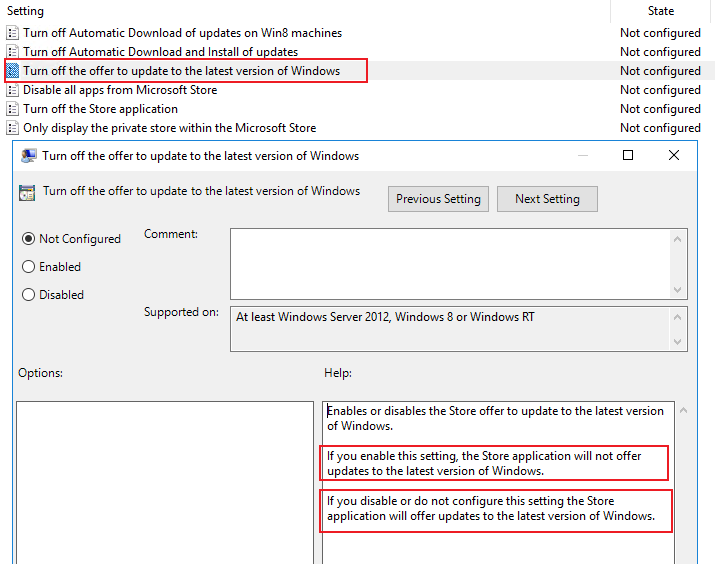Viewport: 715px width, 564px height.
Task: Select the Disabled radio button
Action: pos(28,295)
